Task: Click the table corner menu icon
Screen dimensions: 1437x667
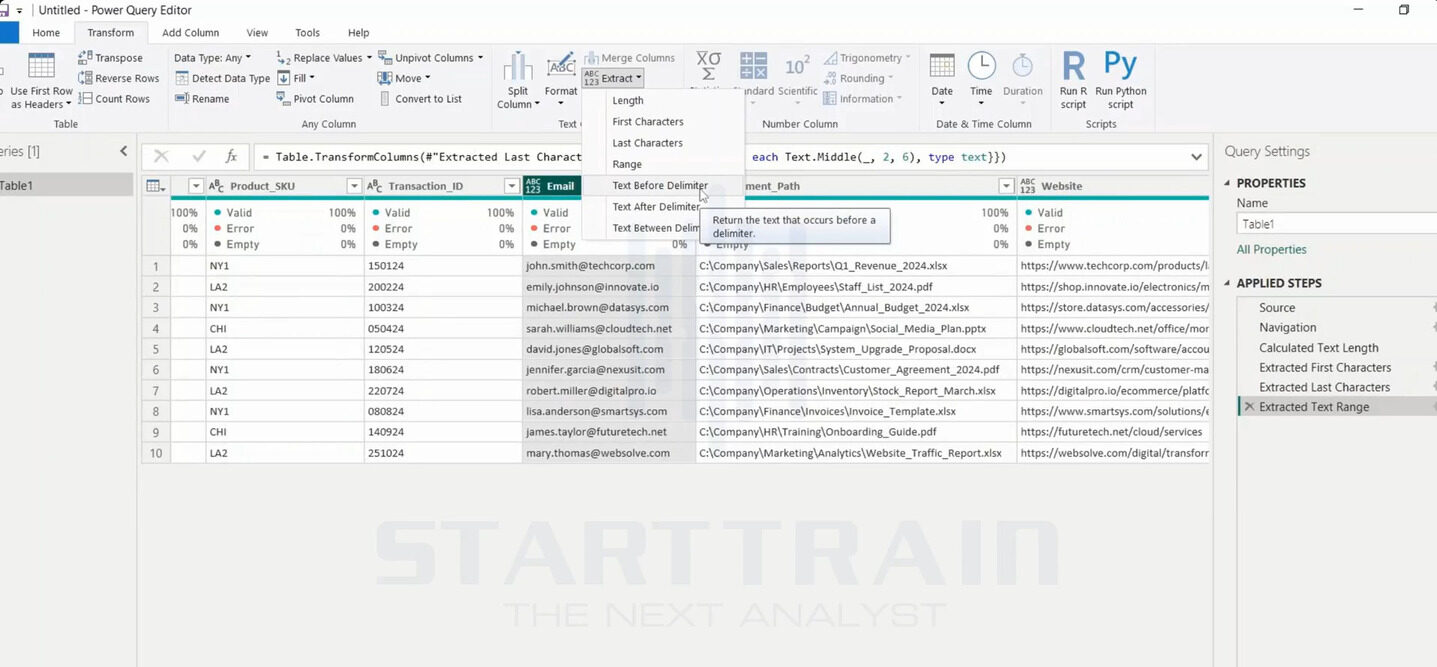Action: tap(155, 186)
